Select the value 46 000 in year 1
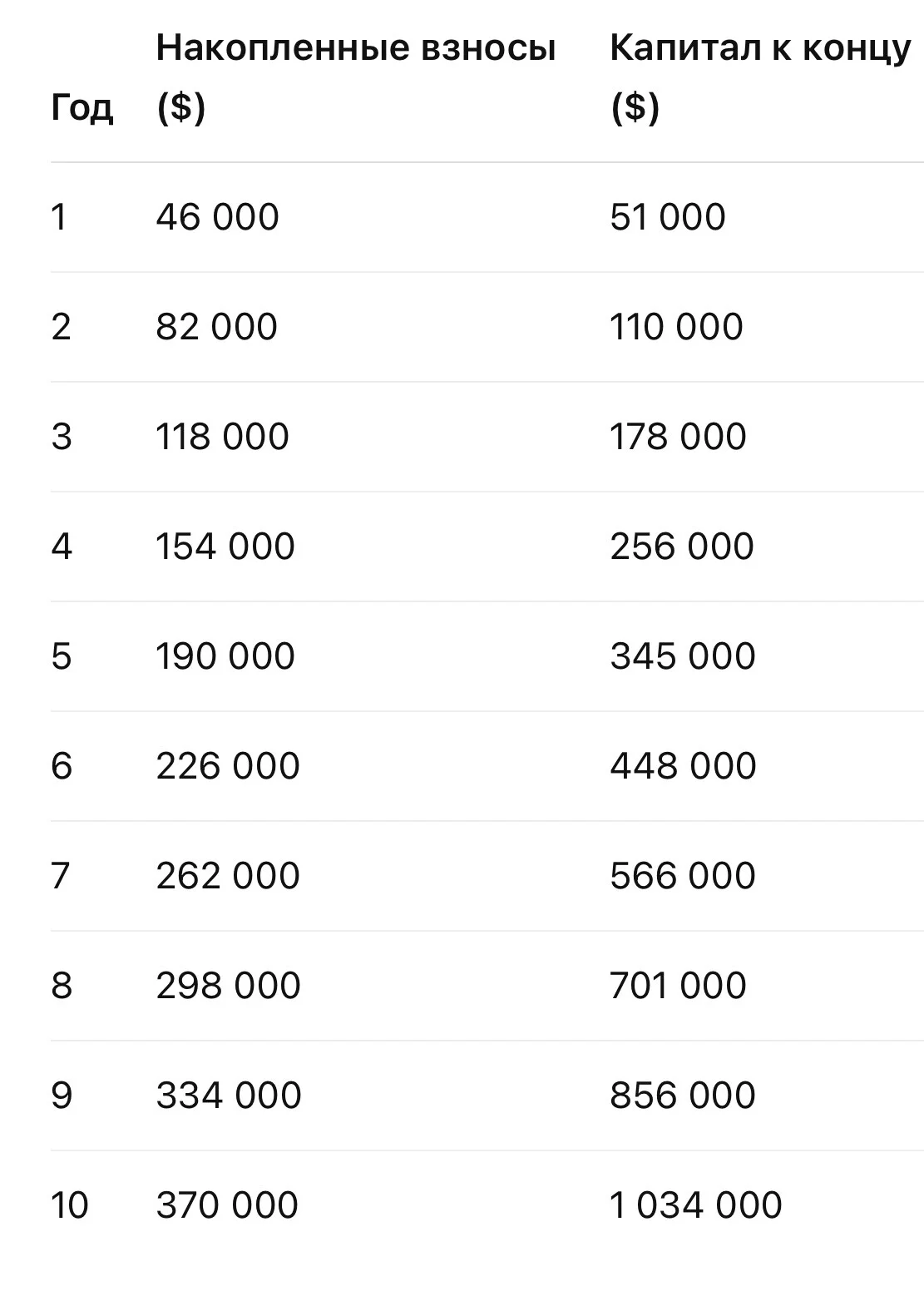The height and width of the screenshot is (1296, 924). tap(218, 217)
